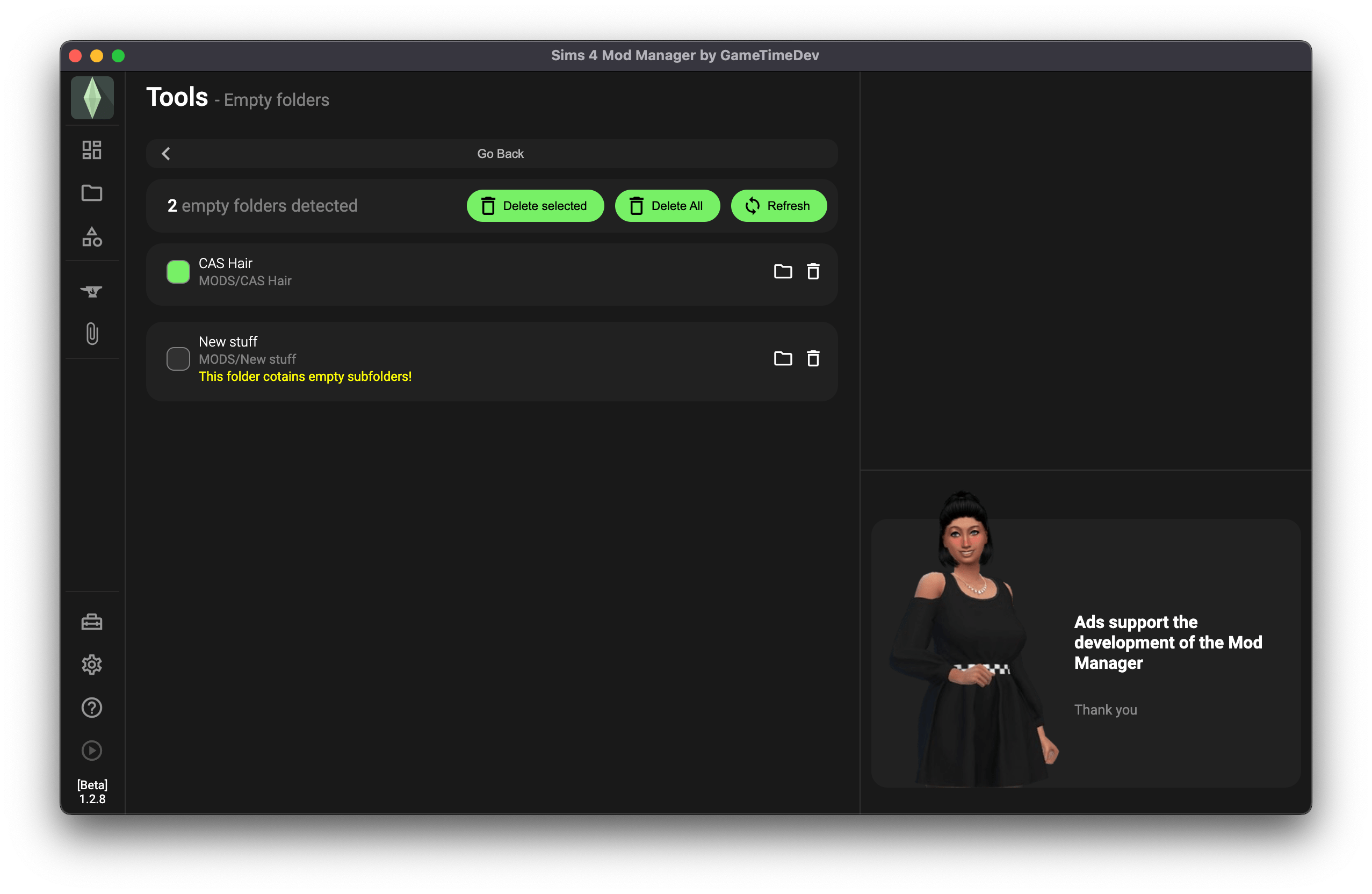The image size is (1372, 894).
Task: Open the Paperclip/Attachments panel icon
Action: (91, 333)
